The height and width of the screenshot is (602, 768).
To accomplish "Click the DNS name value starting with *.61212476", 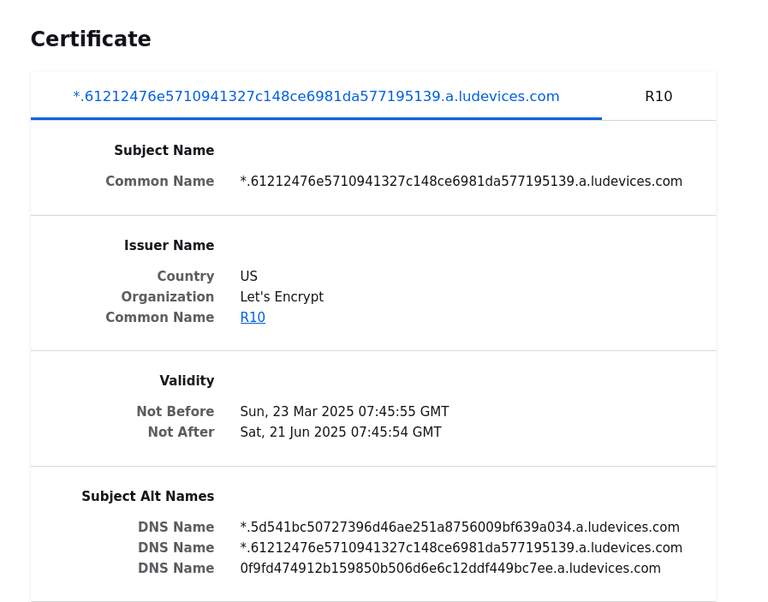I will [x=461, y=548].
